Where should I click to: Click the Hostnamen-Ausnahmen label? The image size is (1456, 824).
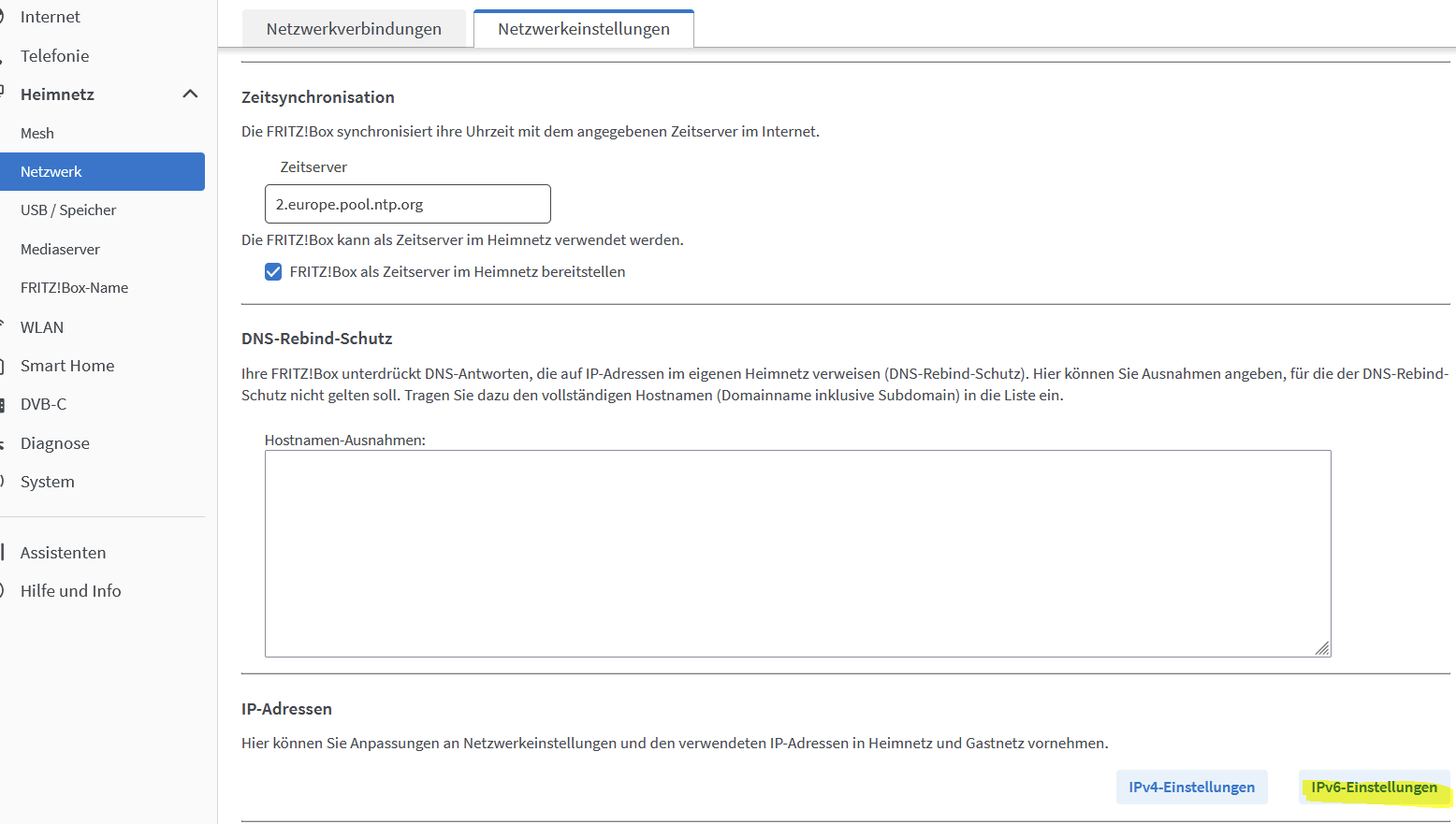pyautogui.click(x=345, y=441)
